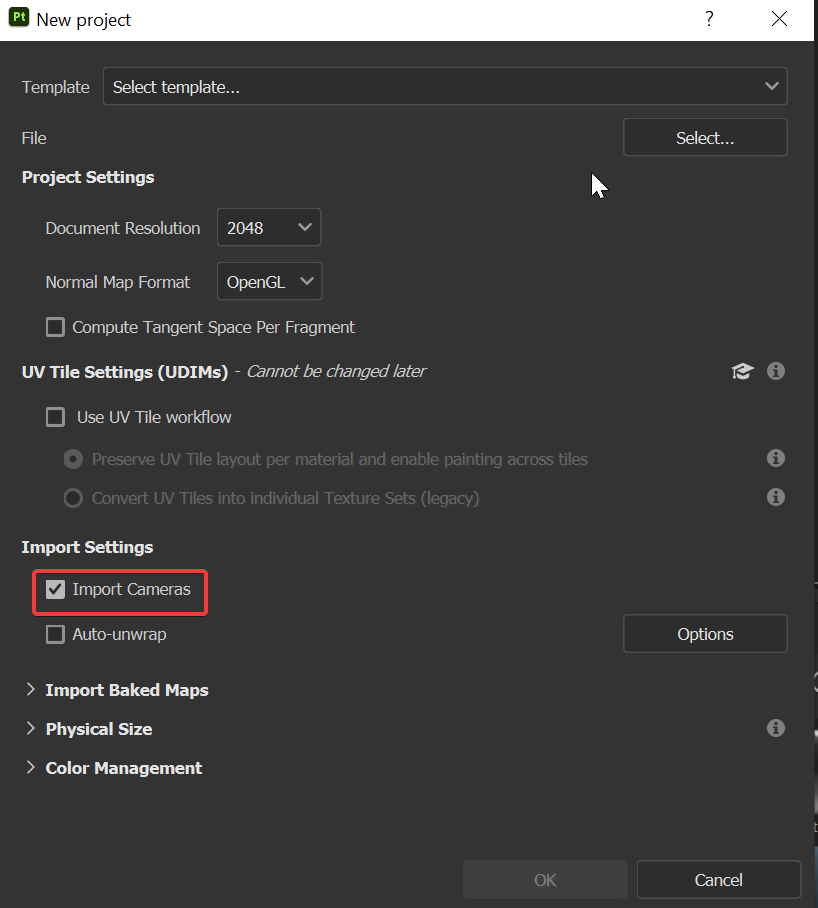This screenshot has width=818, height=908.
Task: Enable the Use UV Tile workflow checkbox
Action: click(x=55, y=417)
